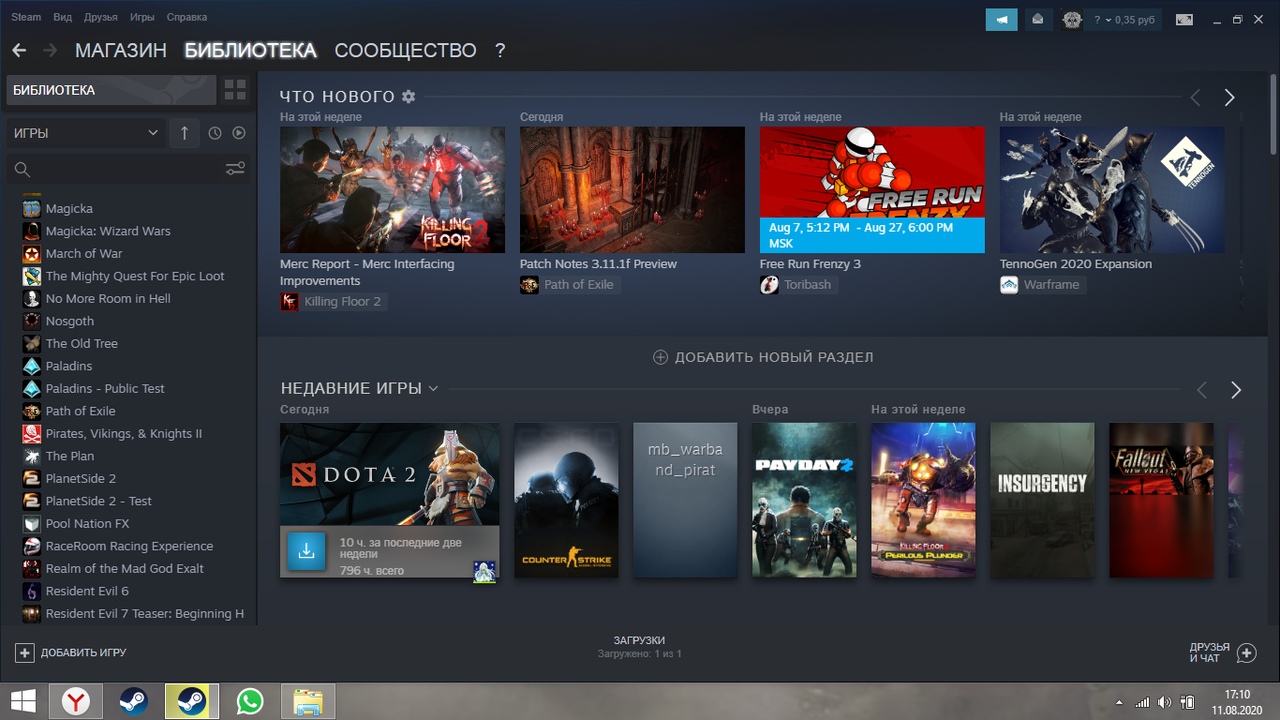Open the Merc Report news link

(x=367, y=272)
